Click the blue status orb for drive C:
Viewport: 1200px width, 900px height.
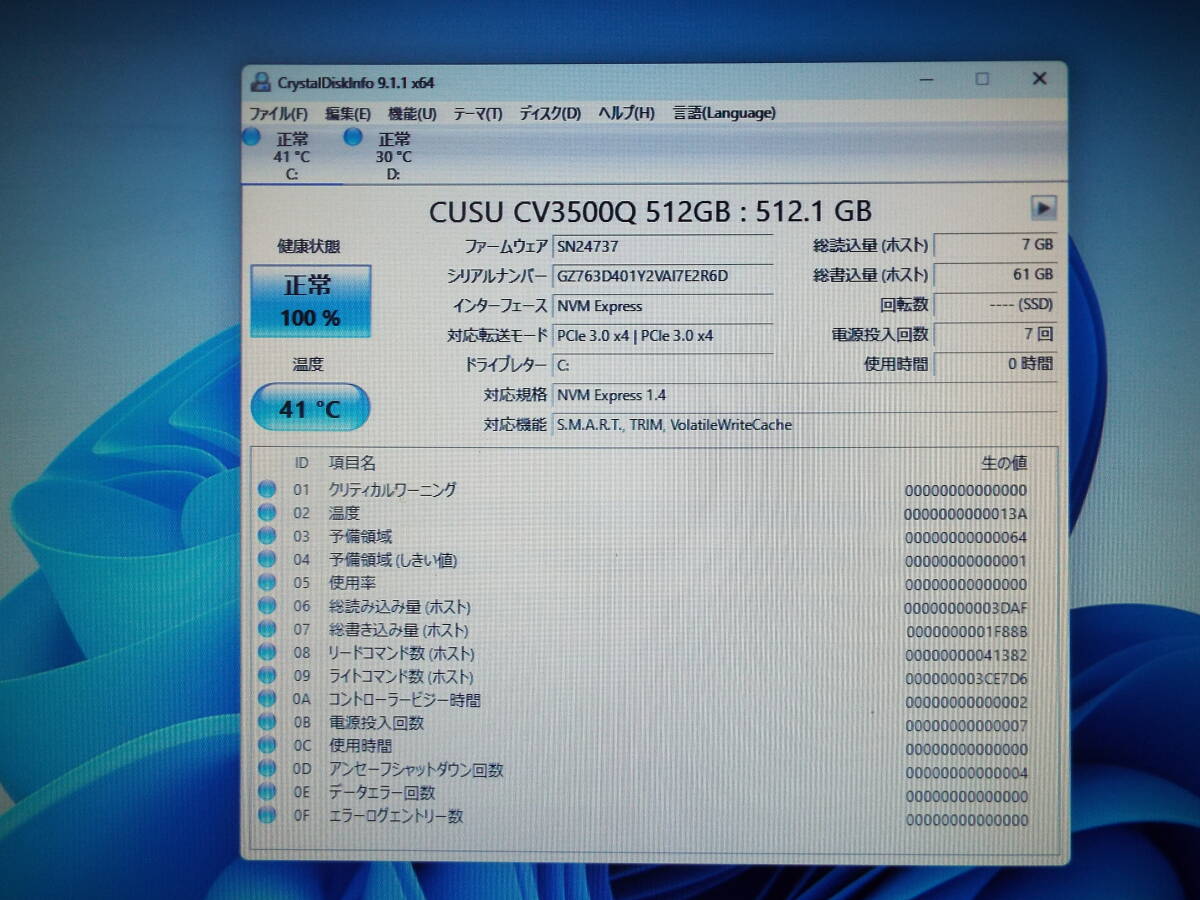252,137
